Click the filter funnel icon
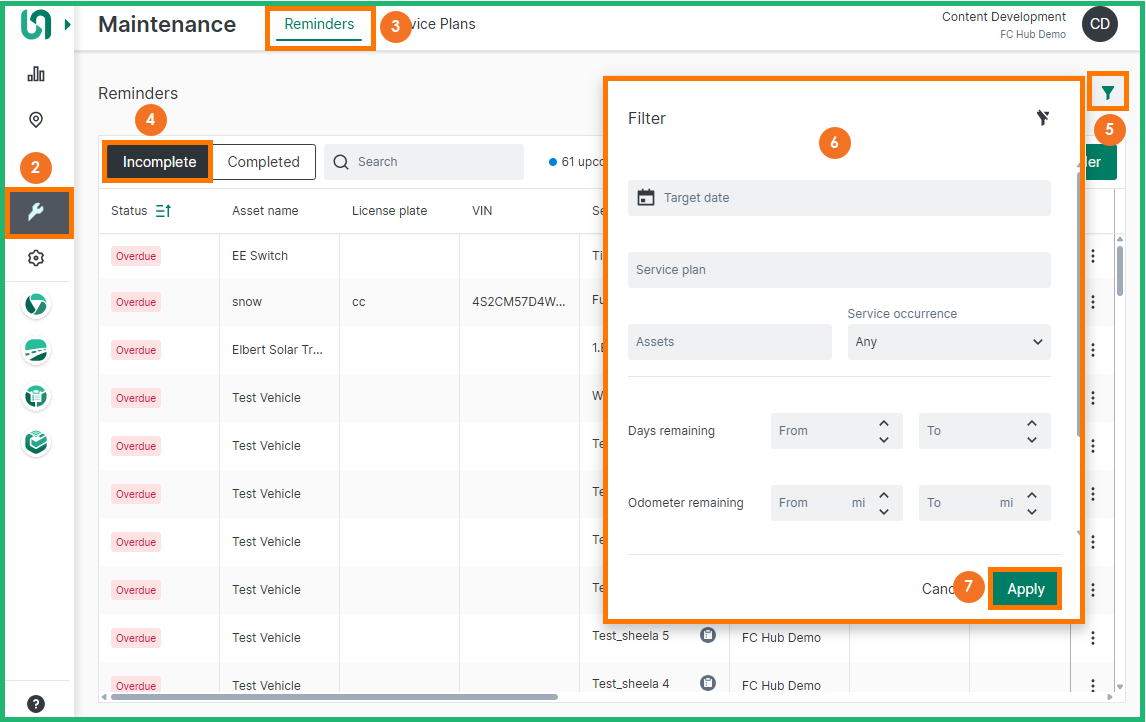The height and width of the screenshot is (722, 1146). tap(1108, 93)
